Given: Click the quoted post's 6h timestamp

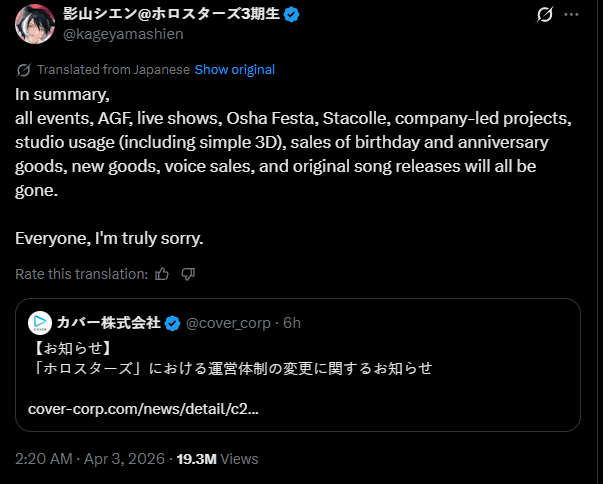Looking at the screenshot, I should [x=292, y=323].
